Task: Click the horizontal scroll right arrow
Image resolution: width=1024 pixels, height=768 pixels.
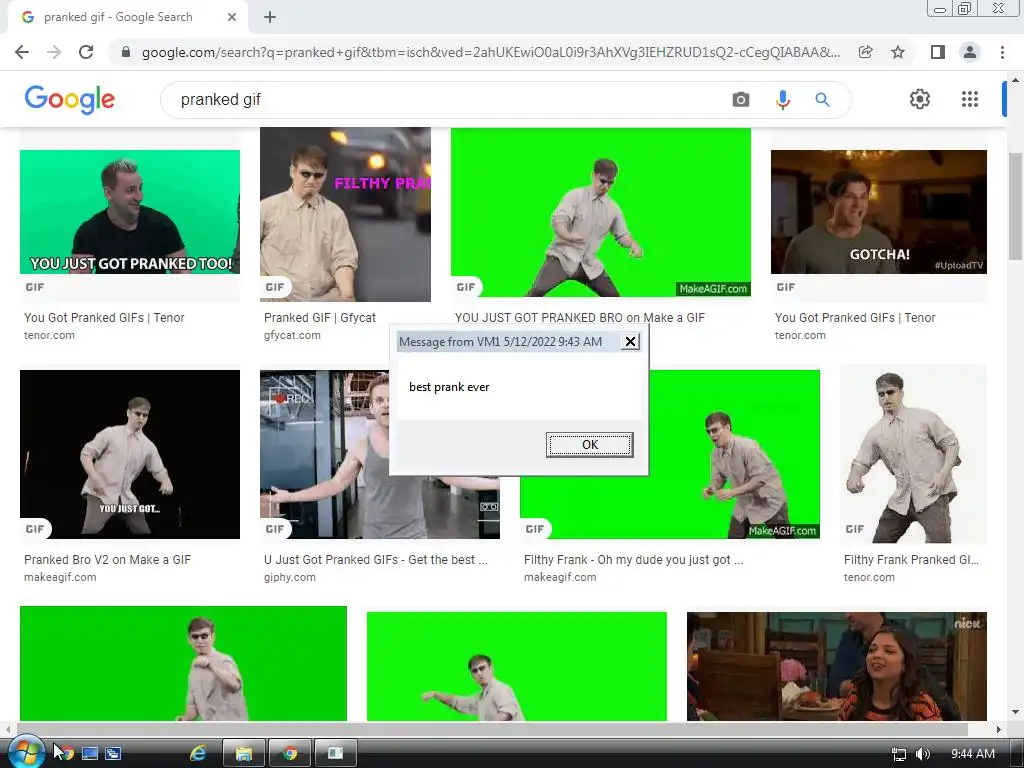Action: tap(999, 729)
